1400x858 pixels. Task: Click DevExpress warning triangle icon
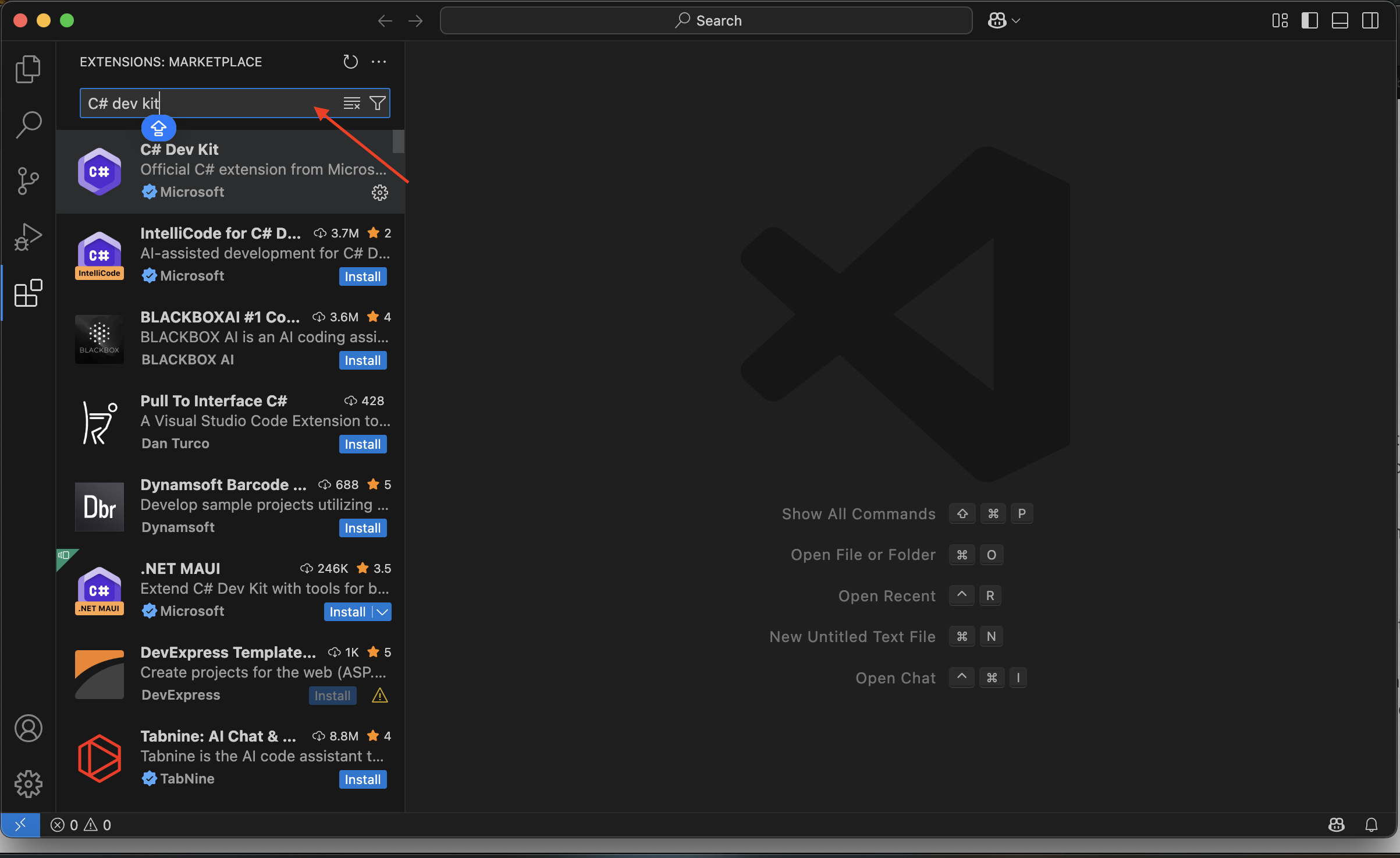click(x=380, y=696)
